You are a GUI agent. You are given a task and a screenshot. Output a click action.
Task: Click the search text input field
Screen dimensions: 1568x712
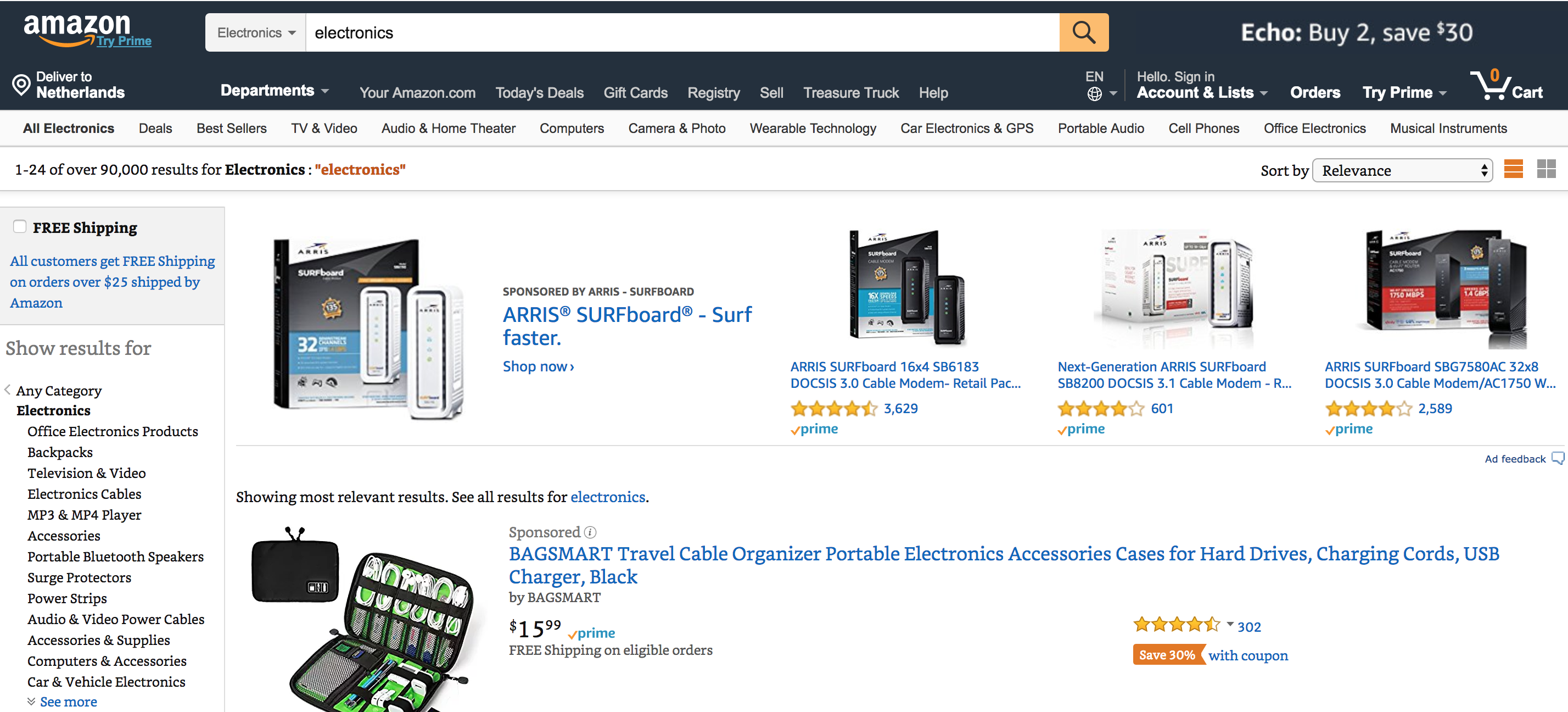682,33
